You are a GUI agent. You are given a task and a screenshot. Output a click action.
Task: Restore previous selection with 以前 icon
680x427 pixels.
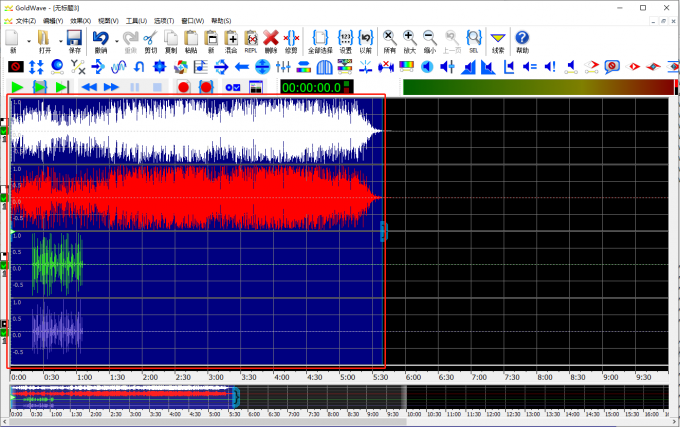pyautogui.click(x=366, y=42)
